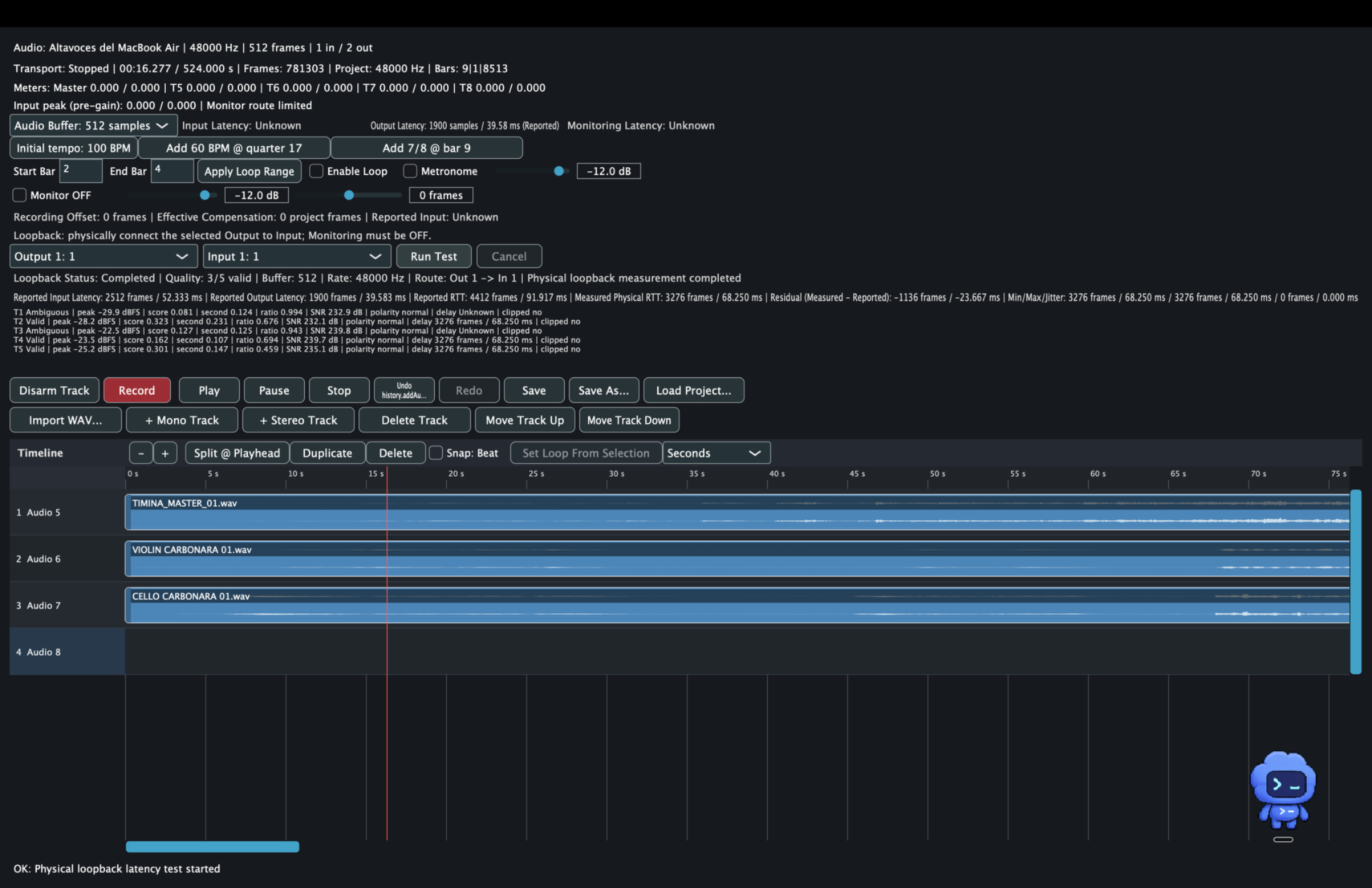Click Run Test loopback button
This screenshot has height=888, width=1372.
tap(434, 256)
